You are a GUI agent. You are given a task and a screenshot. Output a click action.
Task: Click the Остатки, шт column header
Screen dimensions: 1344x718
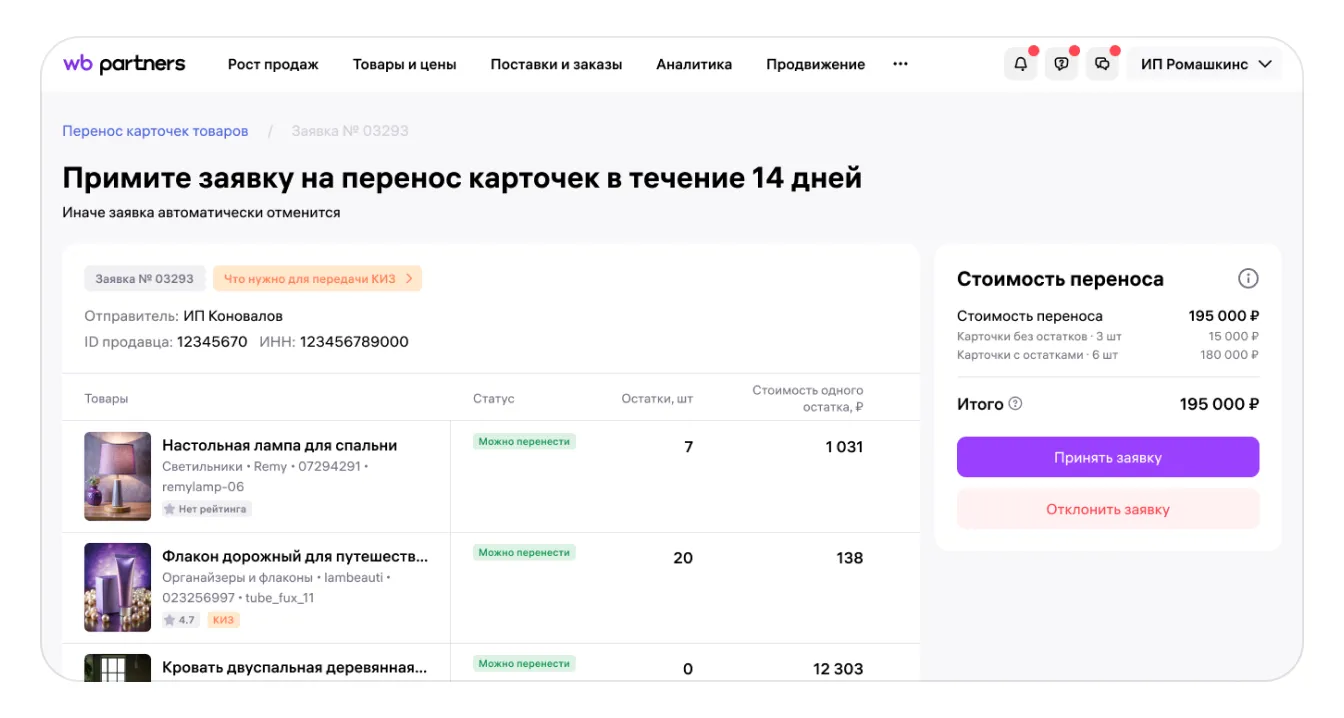pyautogui.click(x=657, y=398)
